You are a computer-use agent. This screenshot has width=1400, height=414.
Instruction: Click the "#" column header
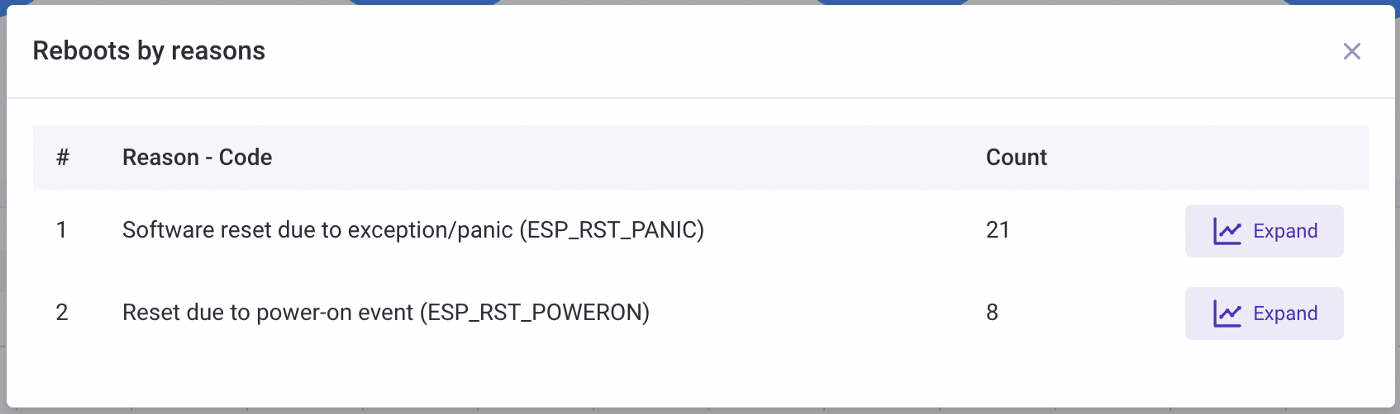click(62, 158)
